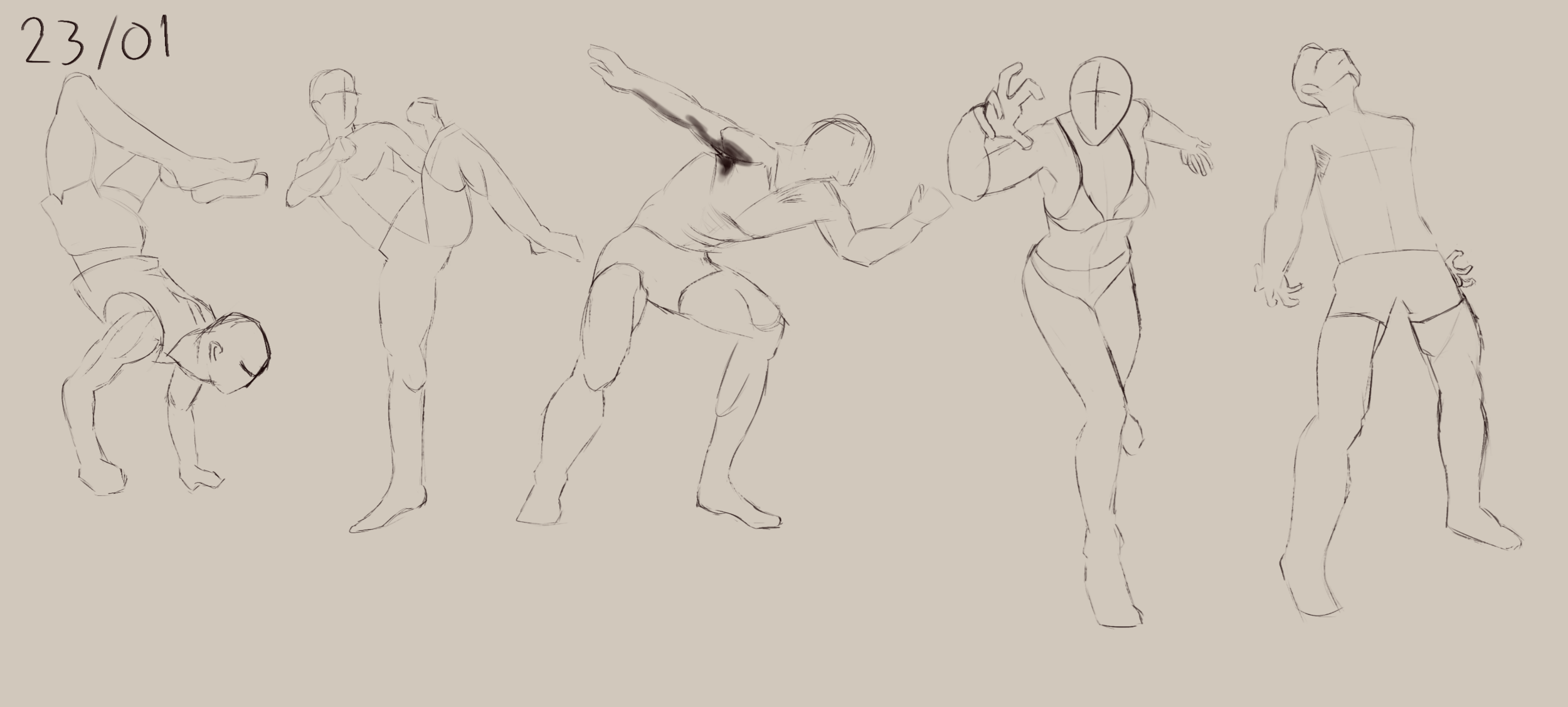1568x707 pixels.
Task: Click the female figure's lower front foot
Action: 1113,595
